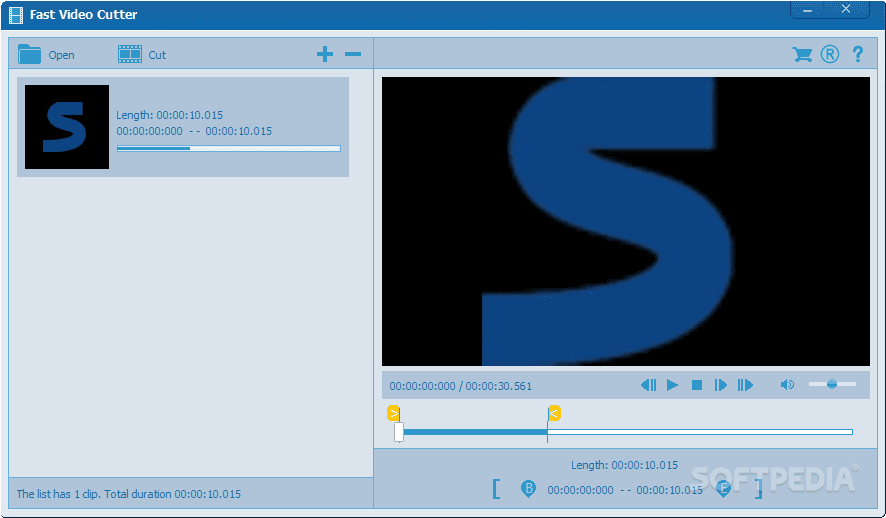Step forward one frame
Screen dimensions: 886x518
[720, 385]
